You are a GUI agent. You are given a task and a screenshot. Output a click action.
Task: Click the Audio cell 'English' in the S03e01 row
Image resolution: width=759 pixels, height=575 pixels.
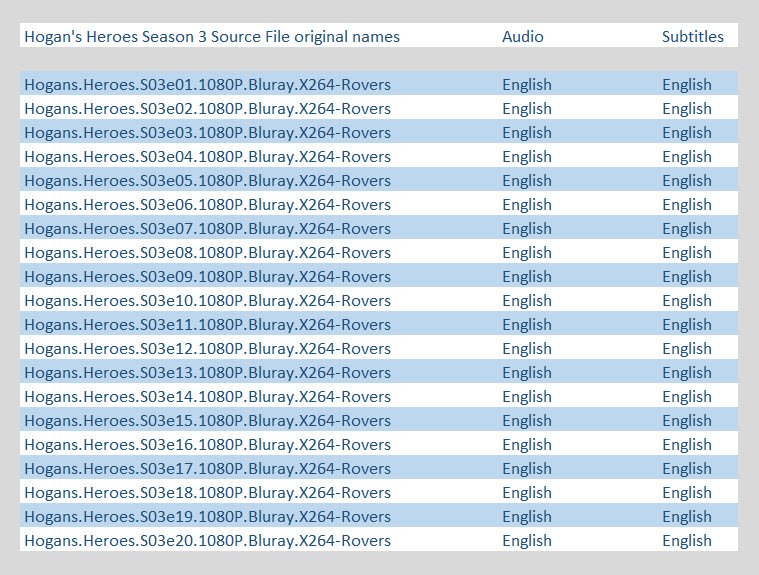click(527, 85)
